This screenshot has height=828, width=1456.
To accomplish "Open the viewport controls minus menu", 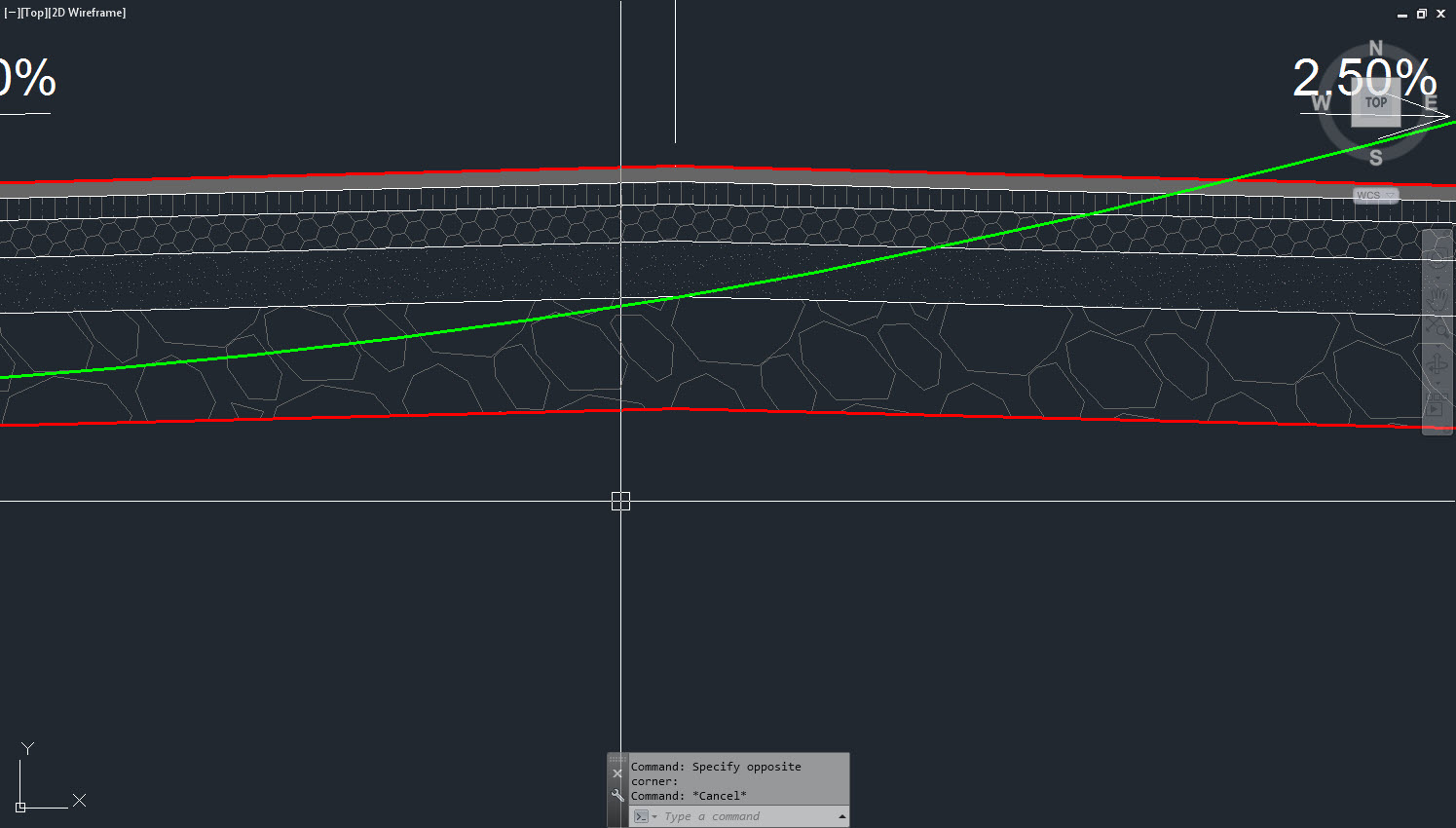I will [x=10, y=13].
